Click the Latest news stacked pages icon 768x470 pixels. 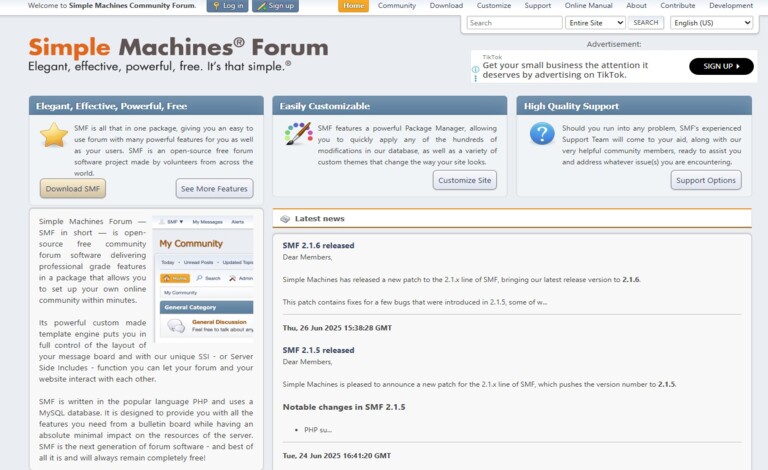coord(285,219)
